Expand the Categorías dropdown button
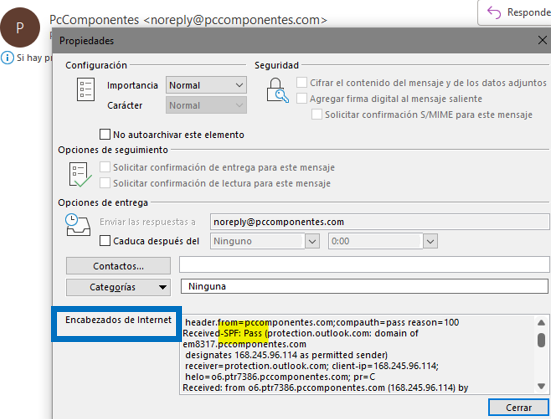The height and width of the screenshot is (419, 554). pyautogui.click(x=118, y=287)
